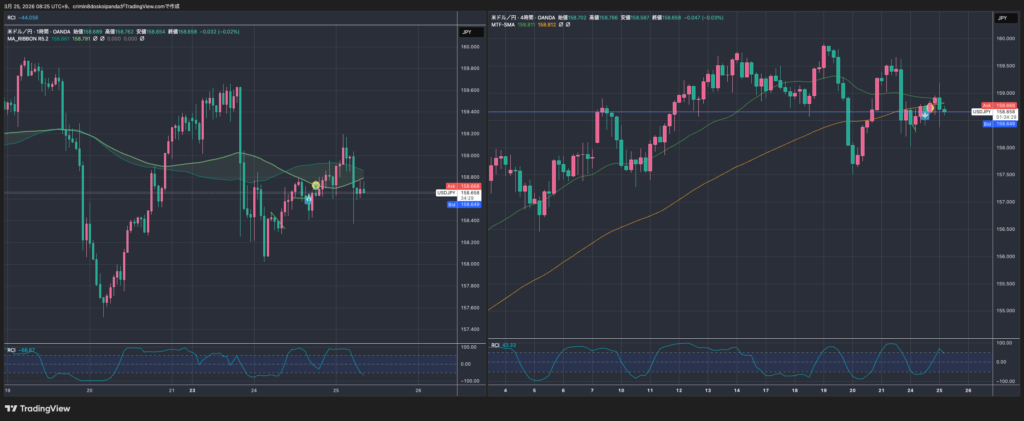Select RCI legend in right lower pane
The height and width of the screenshot is (421, 1024).
coord(496,345)
